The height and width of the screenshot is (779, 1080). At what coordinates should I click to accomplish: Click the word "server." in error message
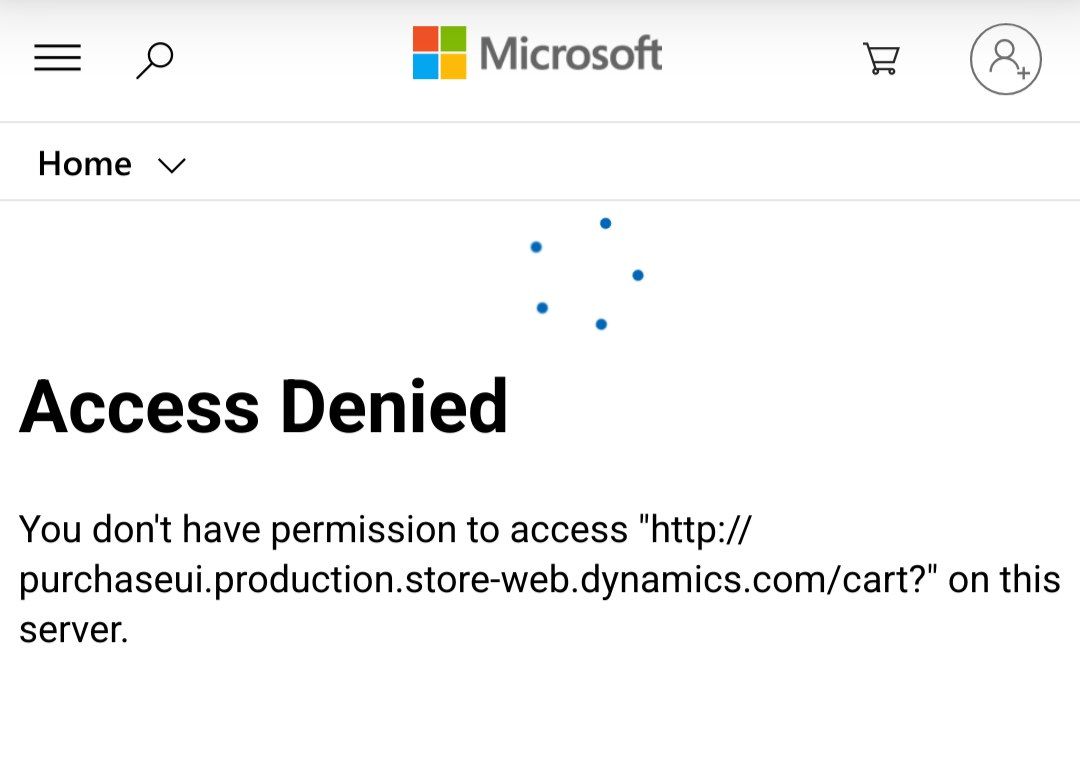(74, 630)
